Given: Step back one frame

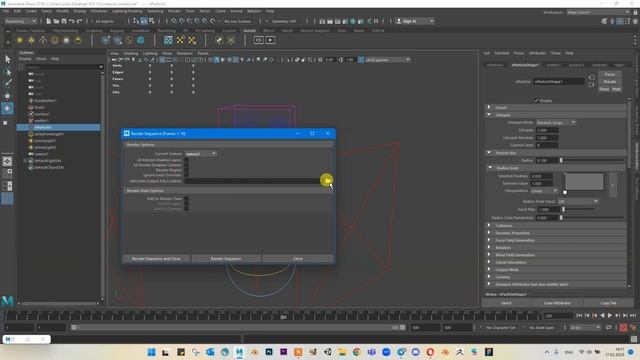Looking at the screenshot, I should [587, 315].
